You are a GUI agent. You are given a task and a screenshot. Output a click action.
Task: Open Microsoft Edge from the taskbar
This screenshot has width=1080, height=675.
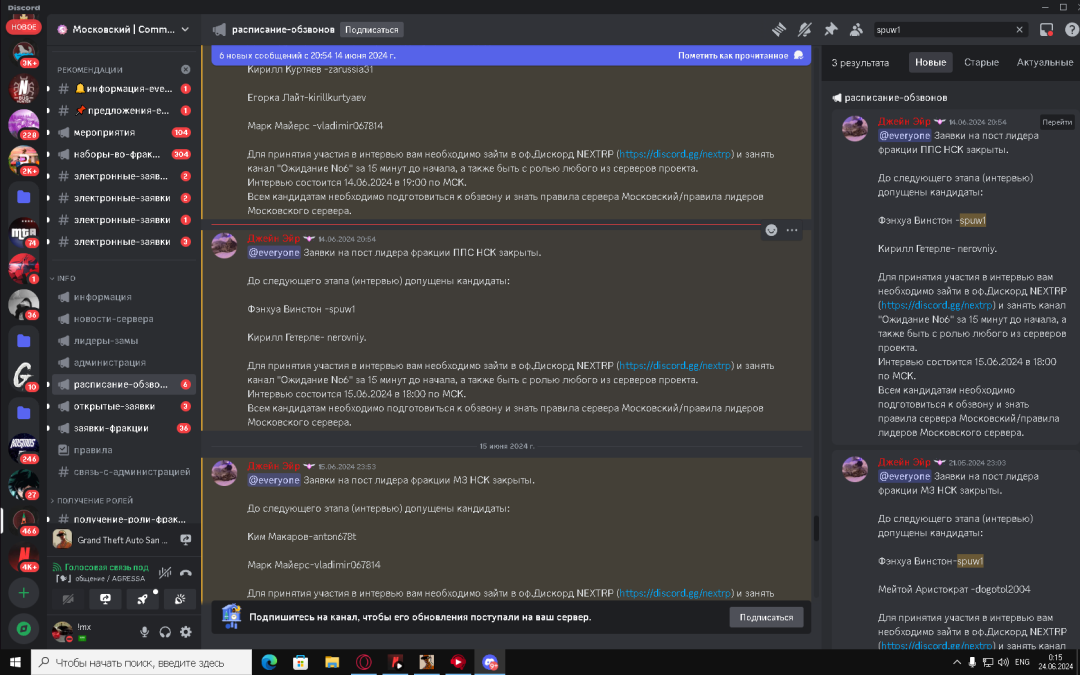tap(269, 663)
